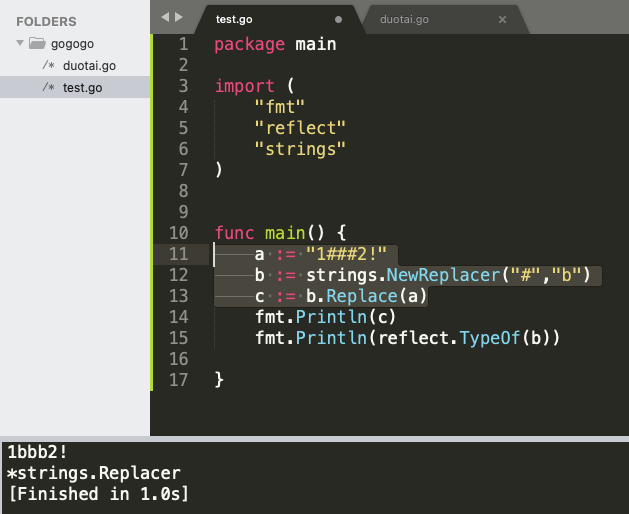Click the '*strings.Replacer' output line

(94, 473)
